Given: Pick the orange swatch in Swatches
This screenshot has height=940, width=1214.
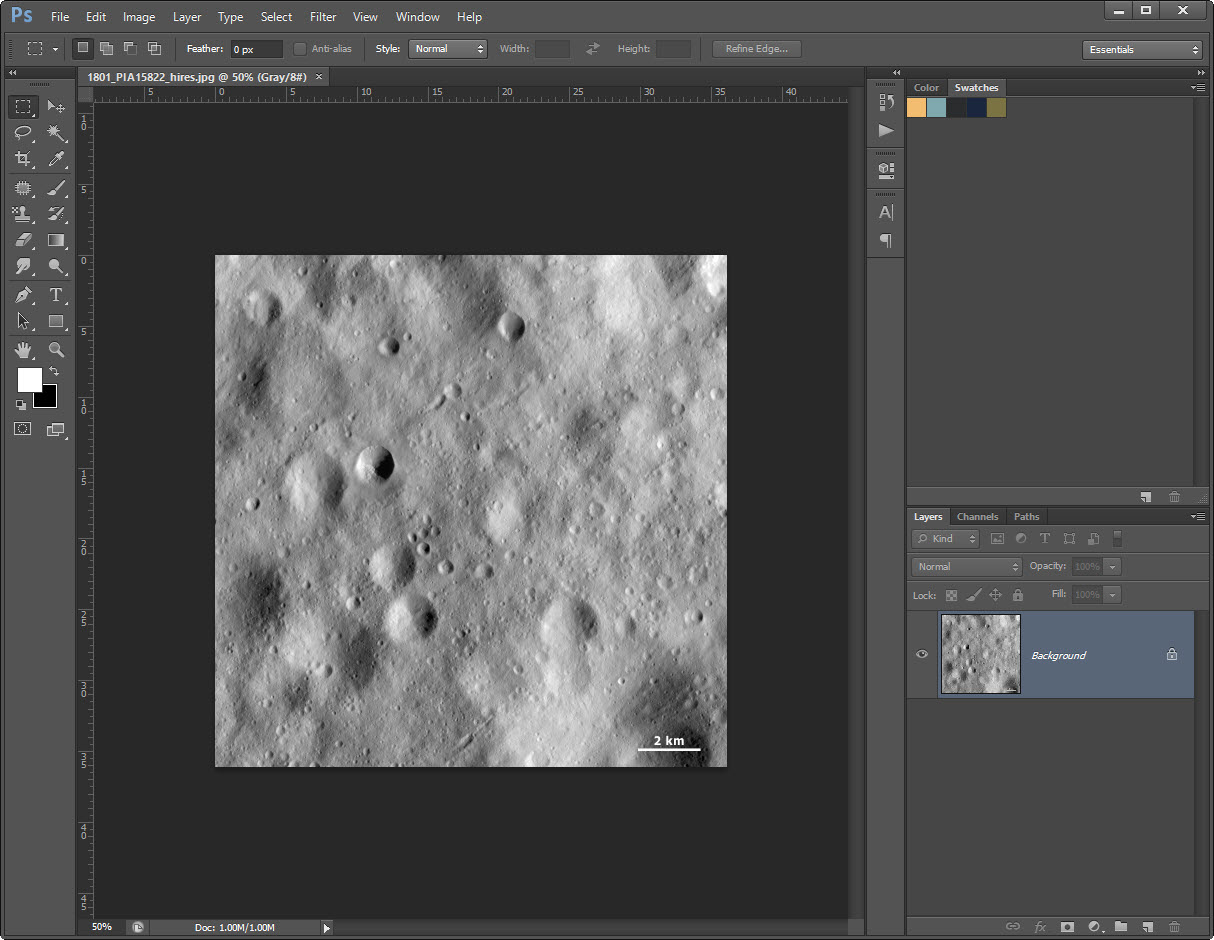Looking at the screenshot, I should [x=916, y=108].
